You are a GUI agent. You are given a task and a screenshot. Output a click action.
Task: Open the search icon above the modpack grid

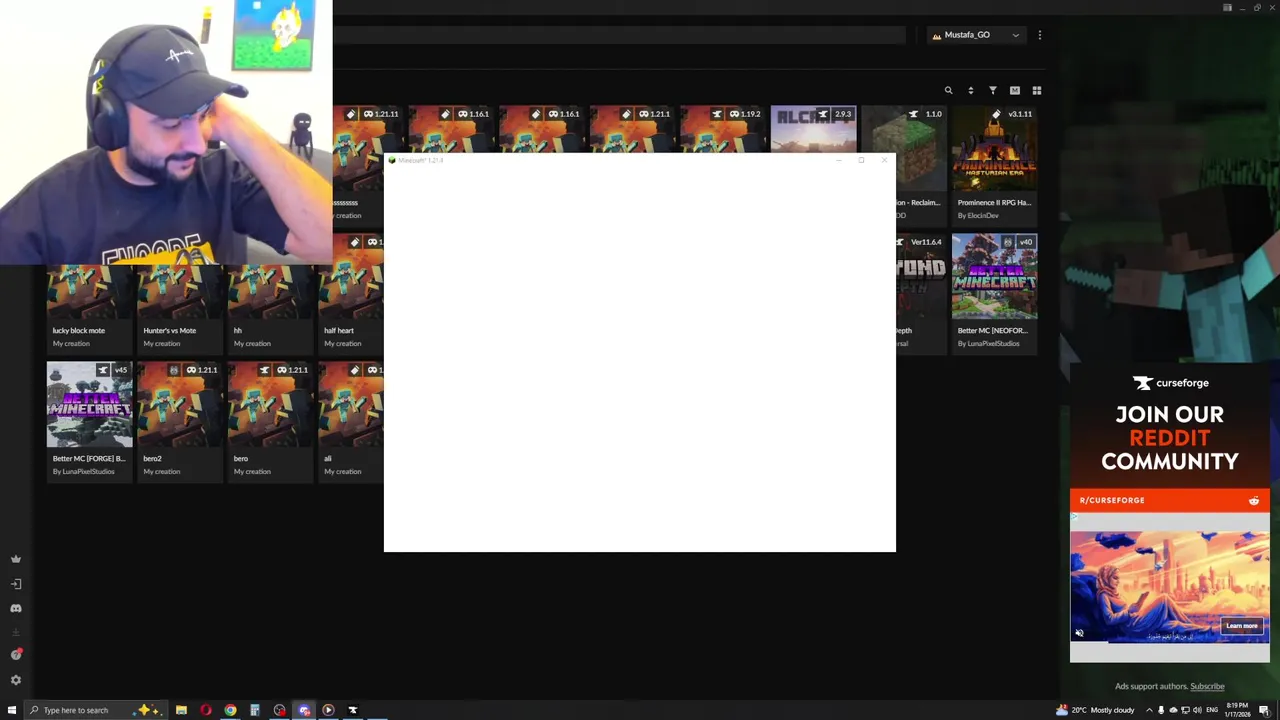click(x=948, y=91)
